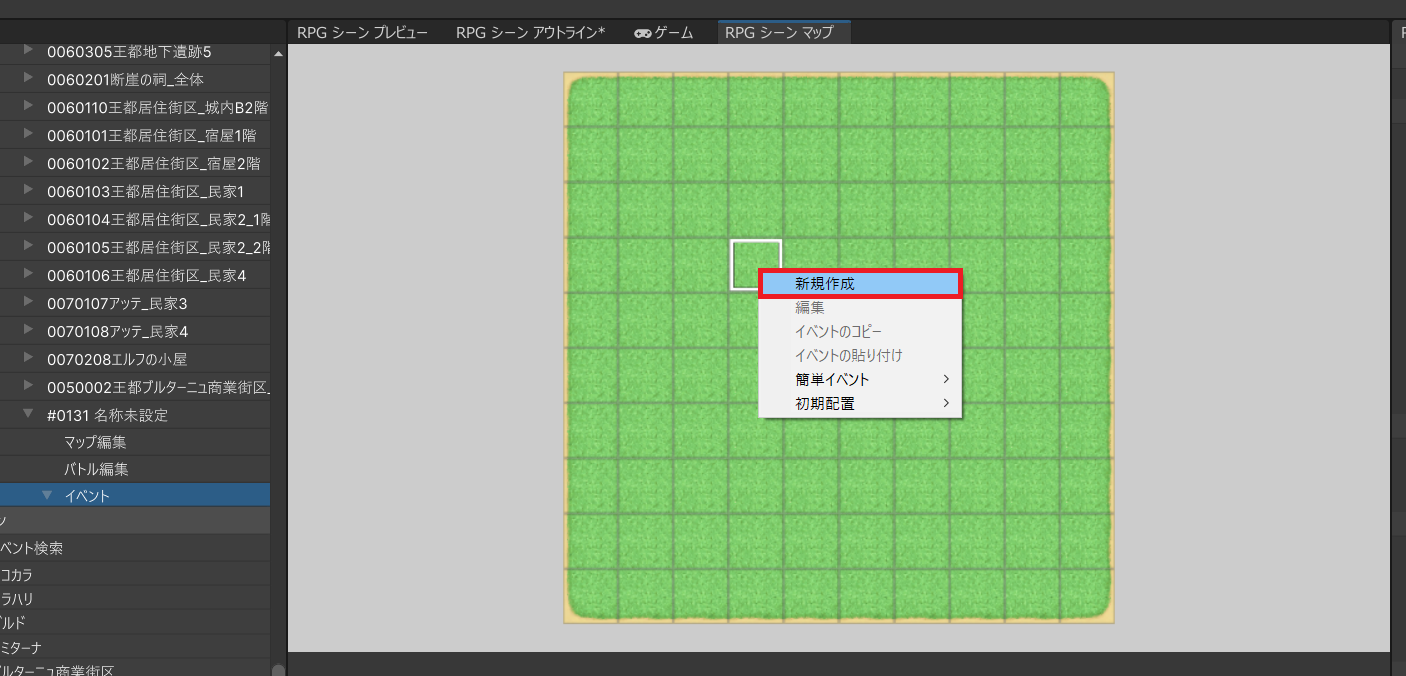The image size is (1406, 676).
Task: Expand the 0060201断崖の祠_全体 arrow
Action: [28, 79]
